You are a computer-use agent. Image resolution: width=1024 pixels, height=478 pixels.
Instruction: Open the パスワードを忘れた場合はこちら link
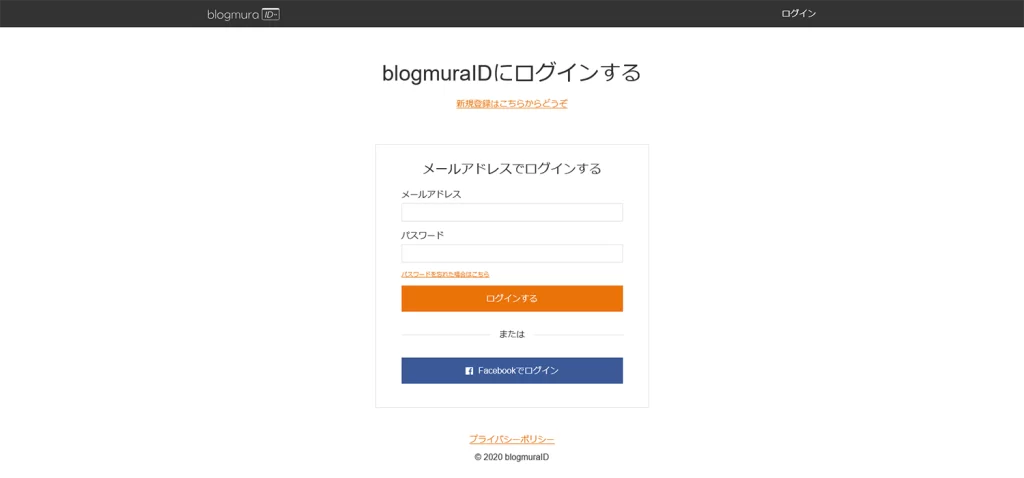click(x=445, y=274)
